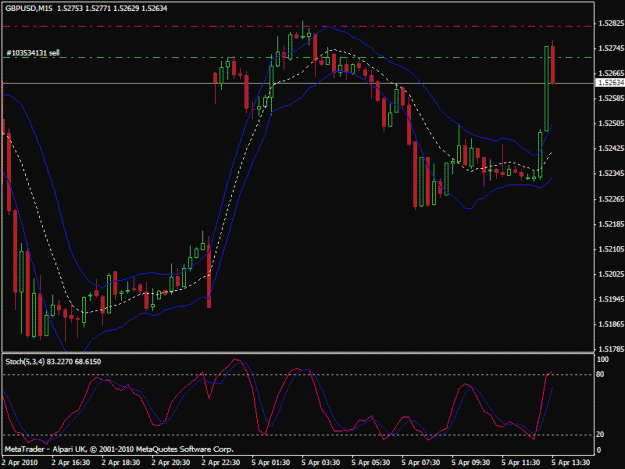Click the 2 Apr 16:30 time label
Image resolution: width=625 pixels, height=469 pixels.
tap(71, 463)
